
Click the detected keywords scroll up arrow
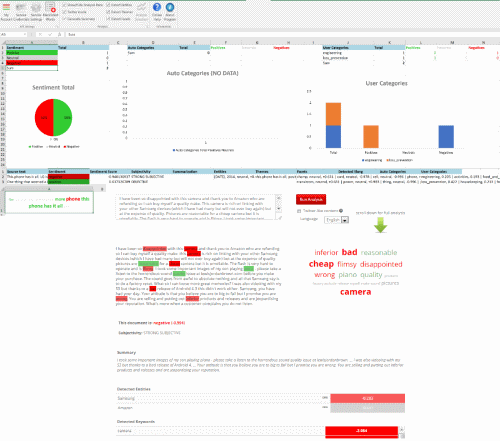coord(402,429)
